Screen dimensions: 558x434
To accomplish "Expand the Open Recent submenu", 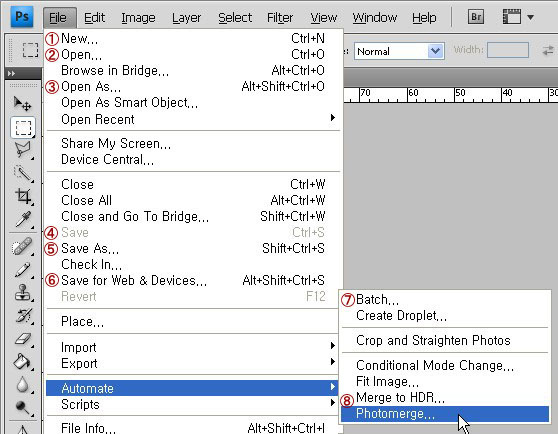I will (x=193, y=119).
